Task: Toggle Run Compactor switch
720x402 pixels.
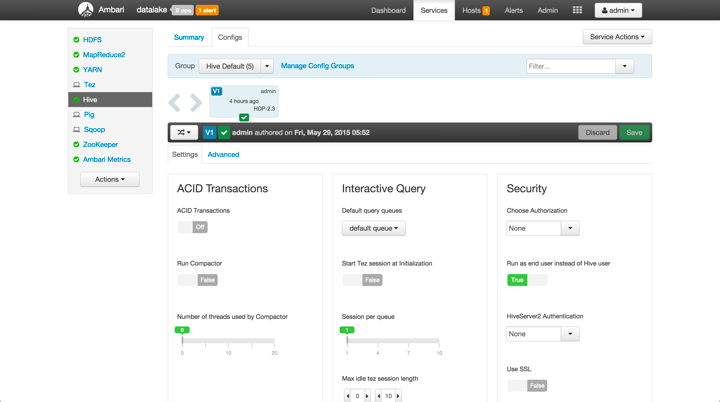Action: point(197,280)
